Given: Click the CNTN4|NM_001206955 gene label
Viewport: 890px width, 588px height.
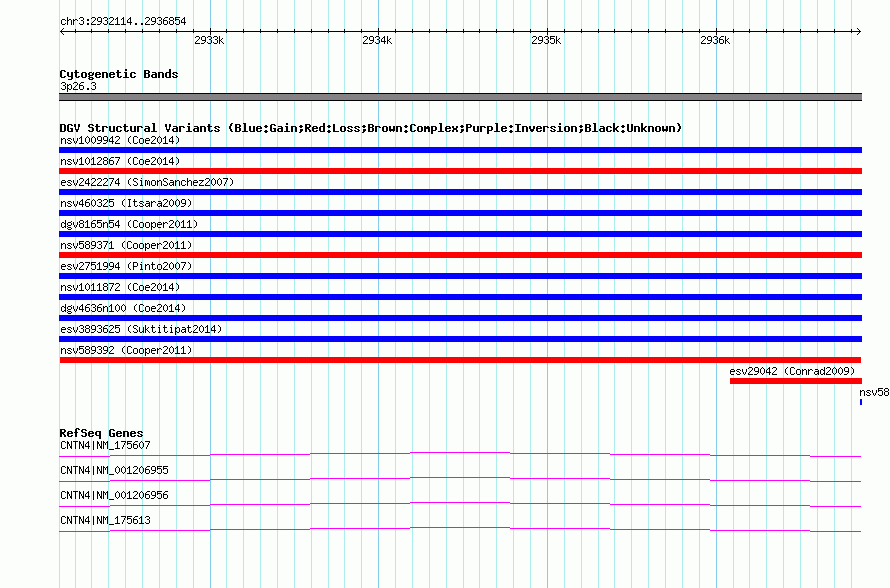Looking at the screenshot, I should [114, 471].
